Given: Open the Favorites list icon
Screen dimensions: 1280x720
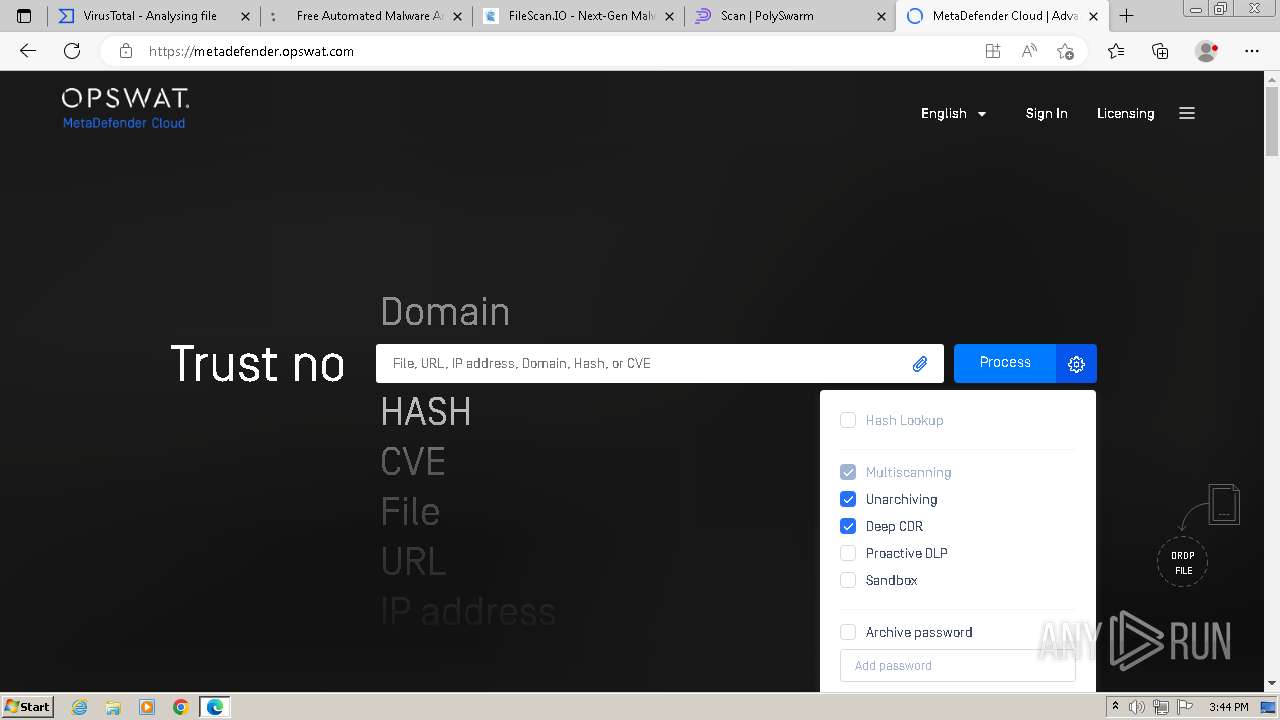Looking at the screenshot, I should pyautogui.click(x=1116, y=51).
